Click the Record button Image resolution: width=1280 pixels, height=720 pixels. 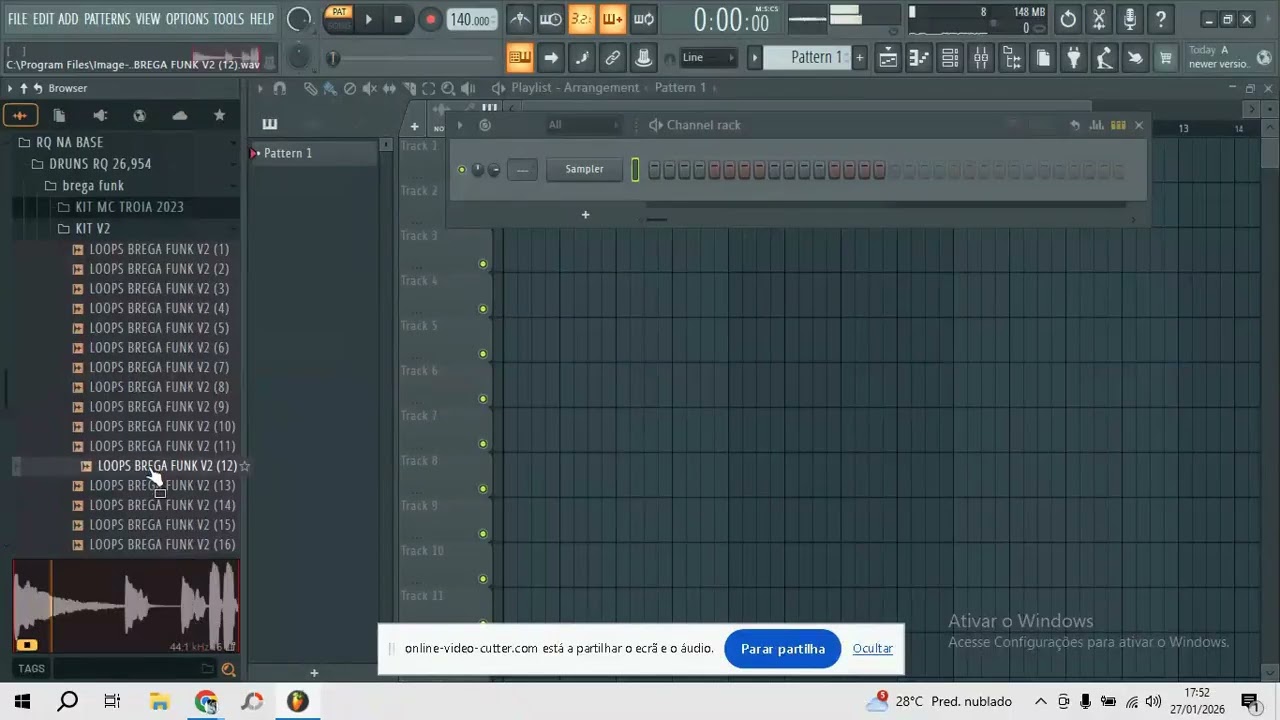(x=430, y=19)
